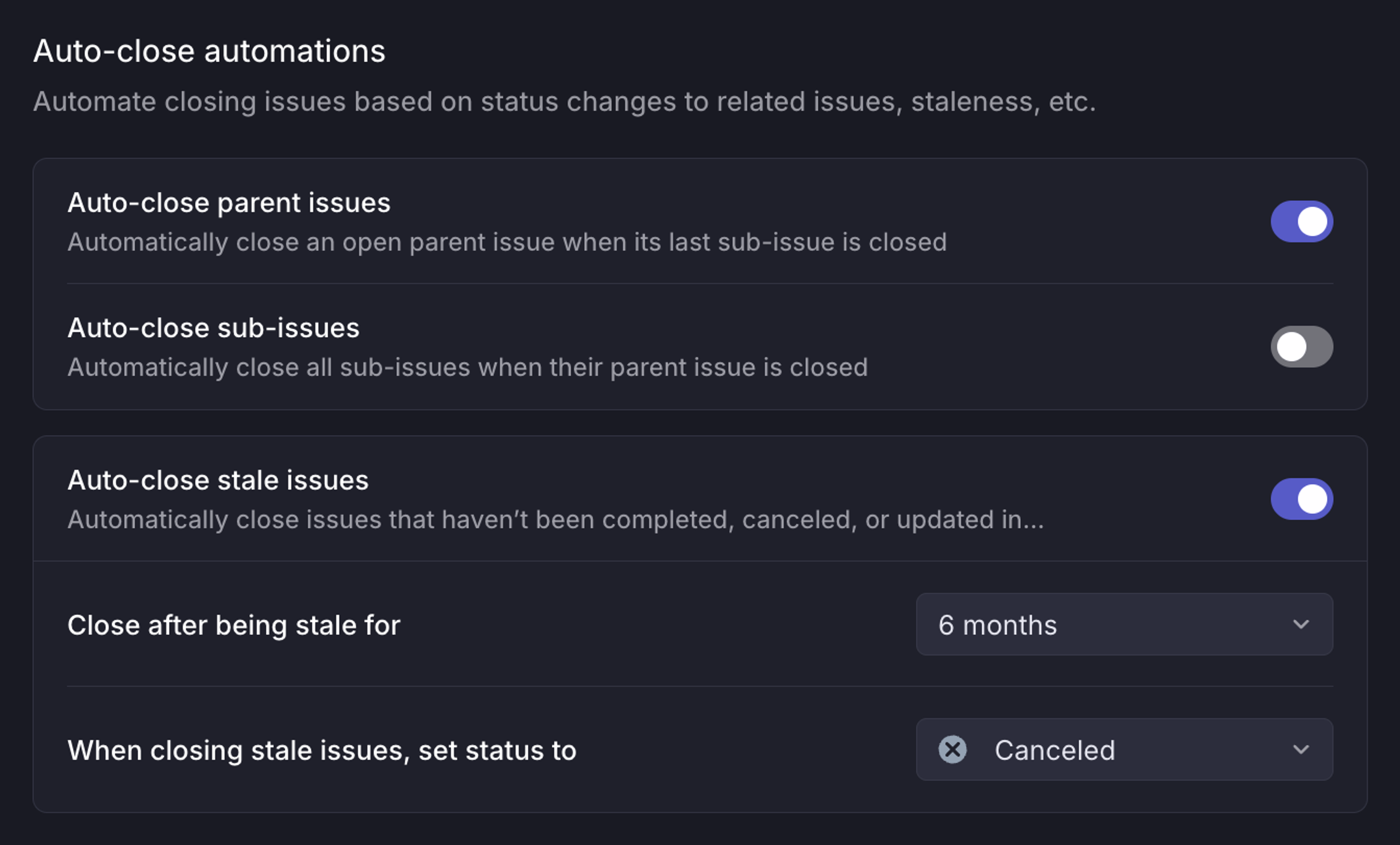Image resolution: width=1400 pixels, height=845 pixels.
Task: Click the chevron on the 6 months dropdown
Action: point(1302,625)
